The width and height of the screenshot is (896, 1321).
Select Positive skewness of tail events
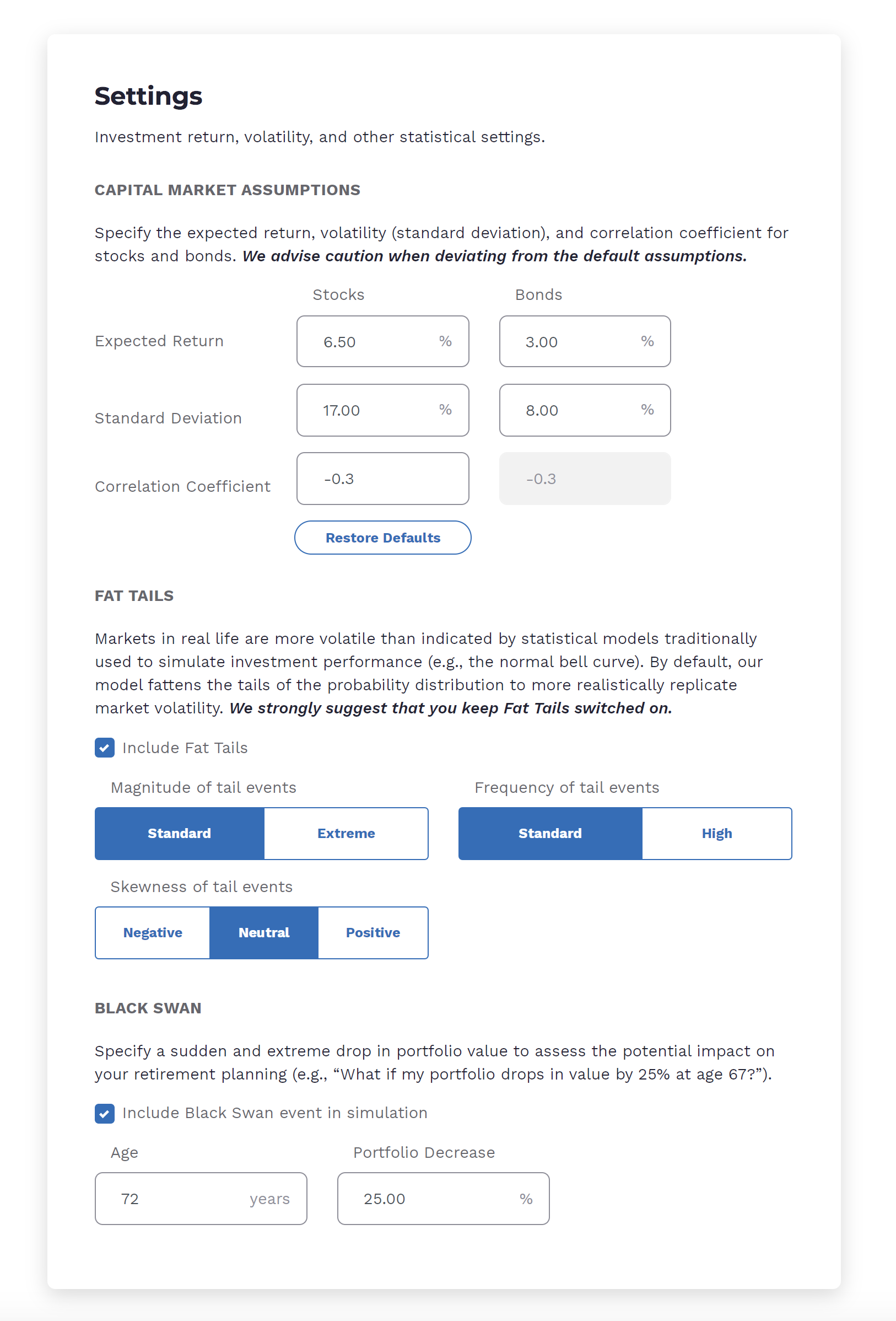[x=373, y=932]
